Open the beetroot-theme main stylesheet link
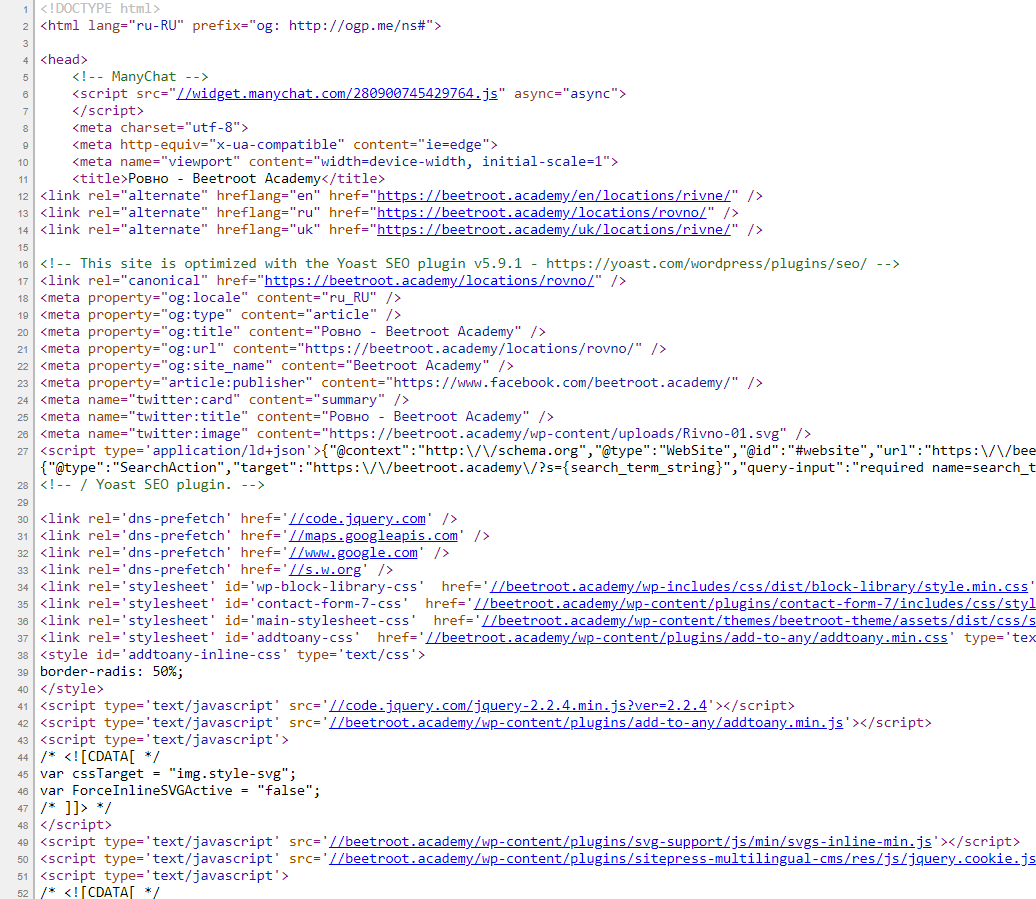 click(758, 621)
